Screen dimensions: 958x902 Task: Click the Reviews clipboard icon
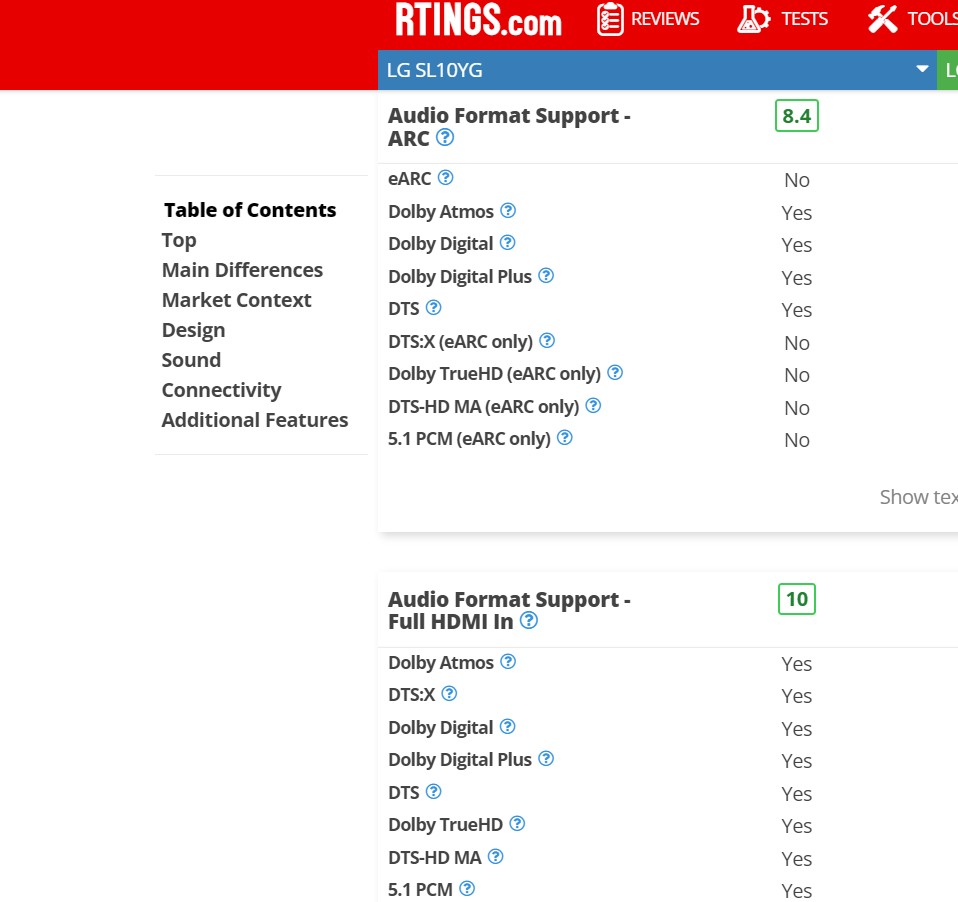point(610,19)
